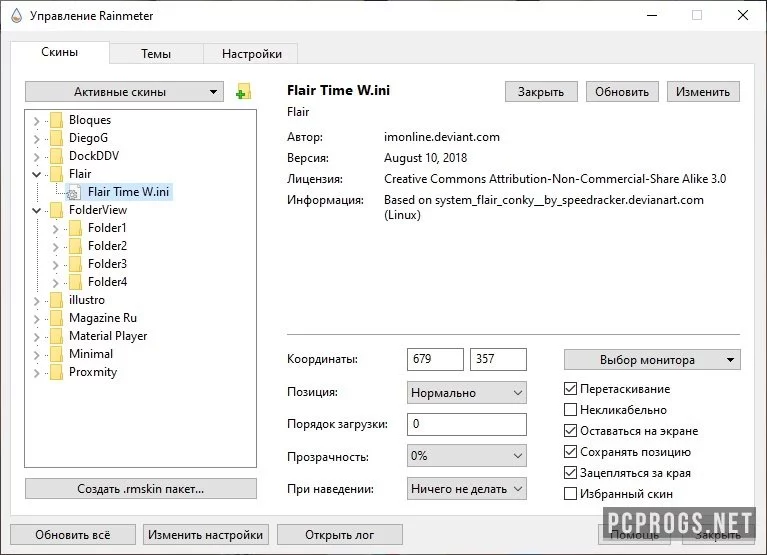Viewport: 767px width, 555px height.
Task: Click the Magazine Ru folder icon
Action: tap(57, 318)
